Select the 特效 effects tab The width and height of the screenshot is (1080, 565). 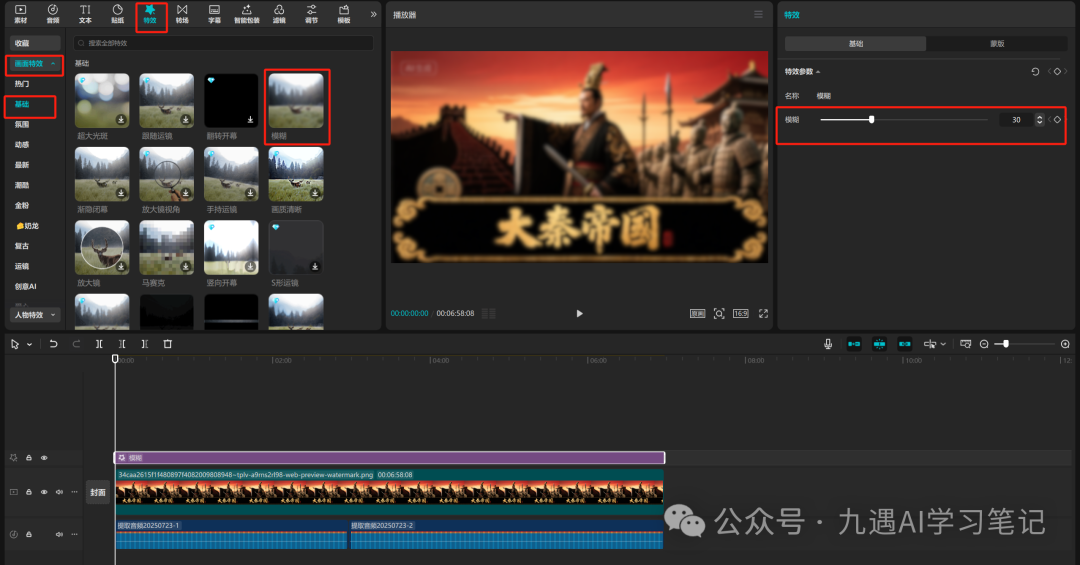pyautogui.click(x=150, y=14)
